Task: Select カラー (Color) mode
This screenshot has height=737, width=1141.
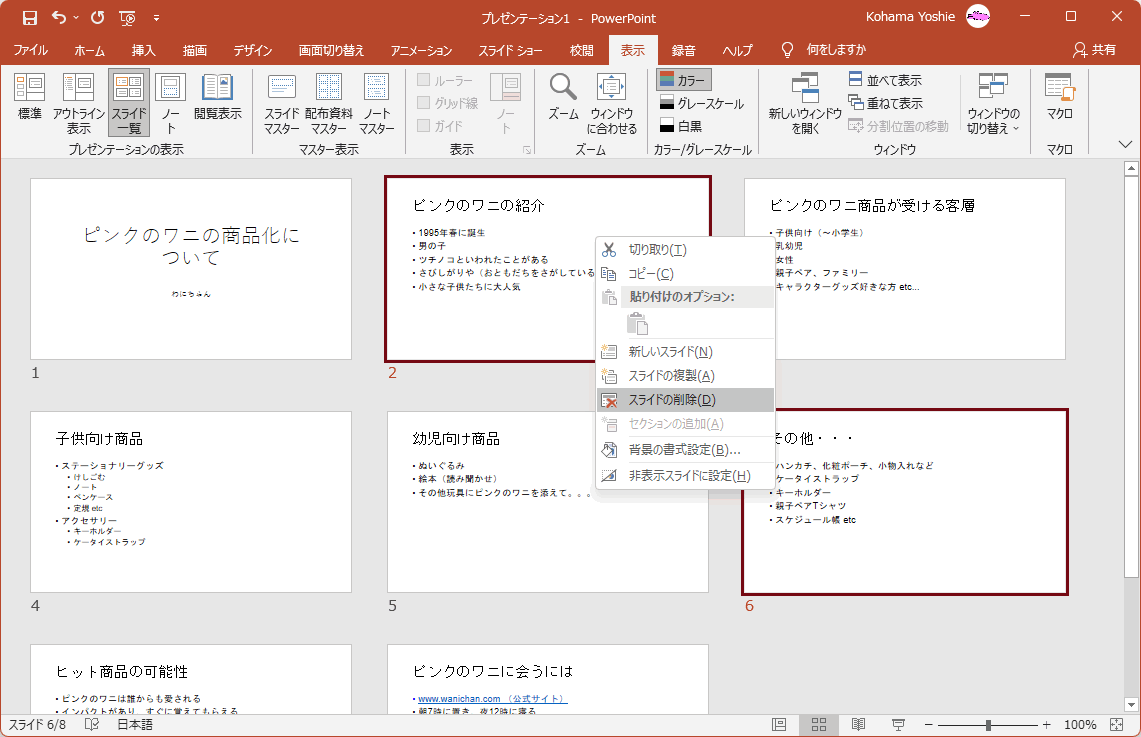Action: coord(683,80)
